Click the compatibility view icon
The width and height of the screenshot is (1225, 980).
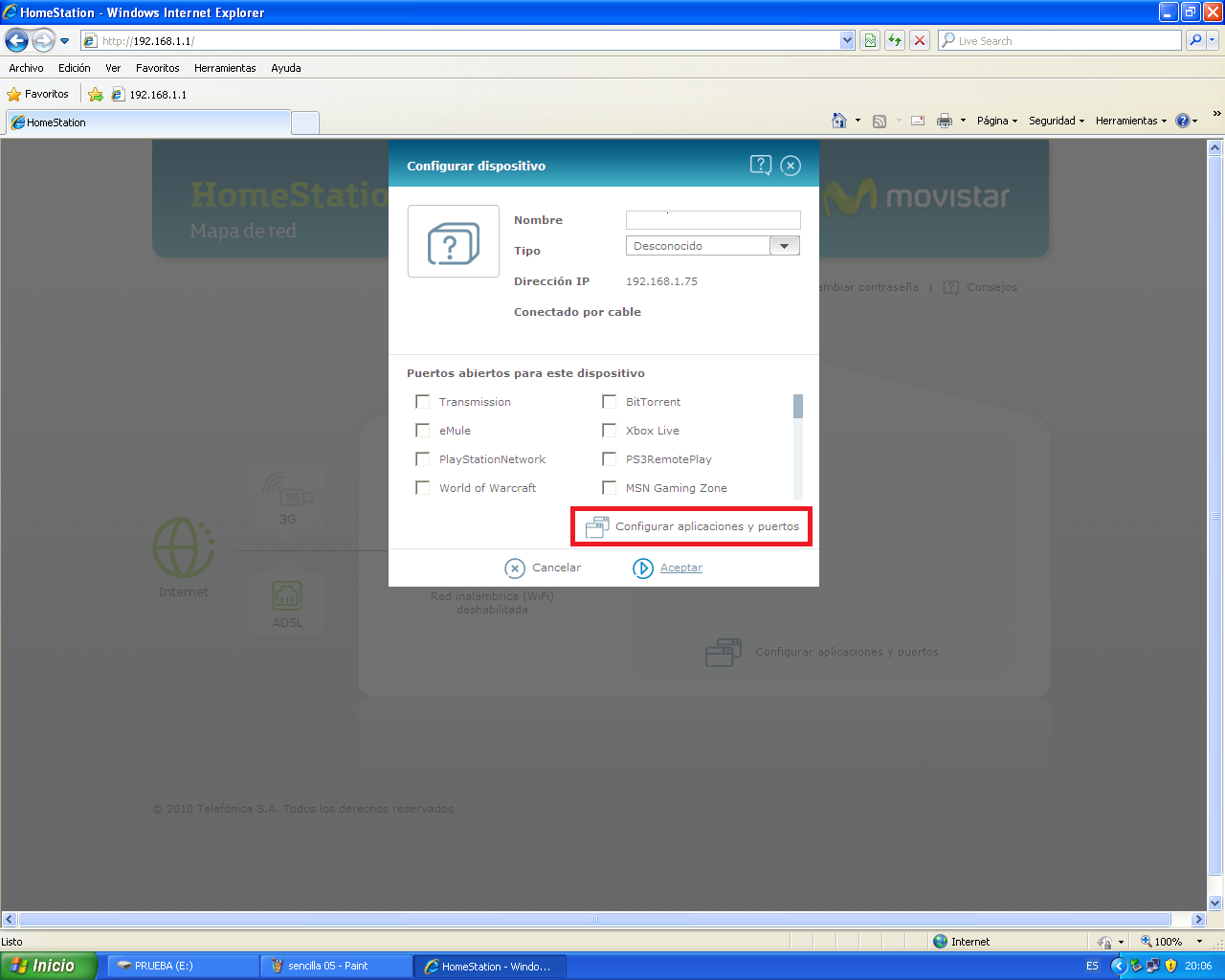(870, 40)
